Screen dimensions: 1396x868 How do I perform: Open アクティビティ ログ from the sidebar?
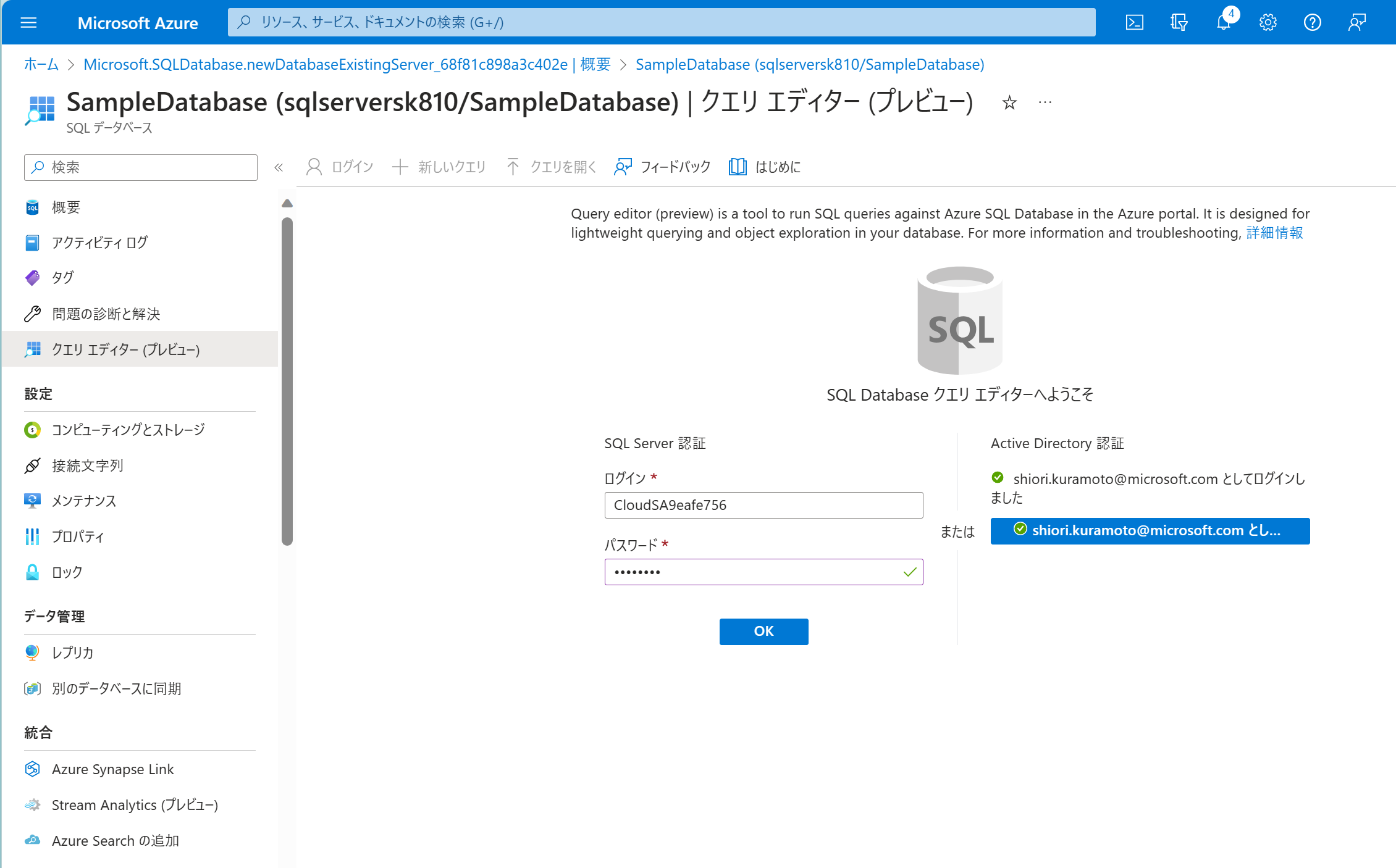[100, 243]
